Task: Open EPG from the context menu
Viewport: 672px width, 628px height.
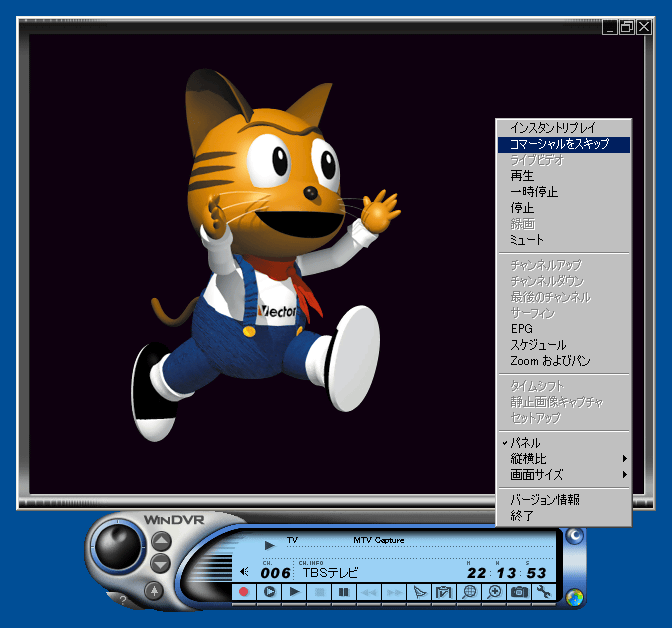Action: point(564,329)
